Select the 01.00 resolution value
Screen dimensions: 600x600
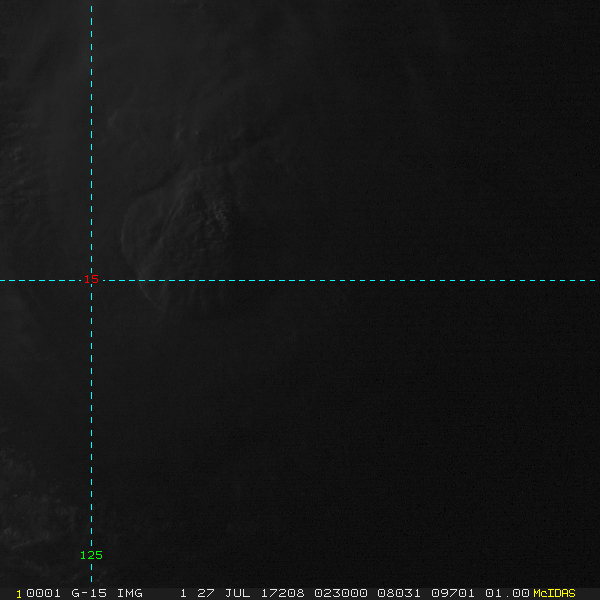[x=507, y=593]
